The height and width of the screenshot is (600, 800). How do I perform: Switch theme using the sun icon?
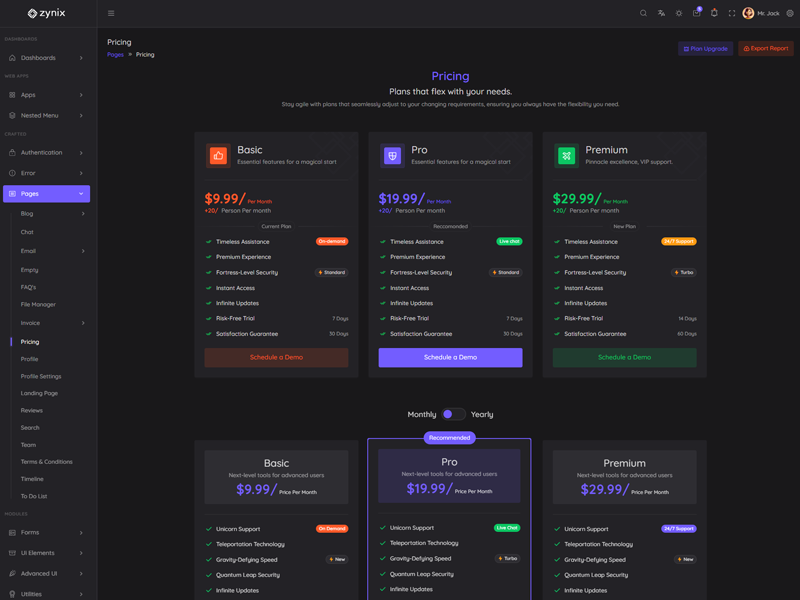coord(679,13)
